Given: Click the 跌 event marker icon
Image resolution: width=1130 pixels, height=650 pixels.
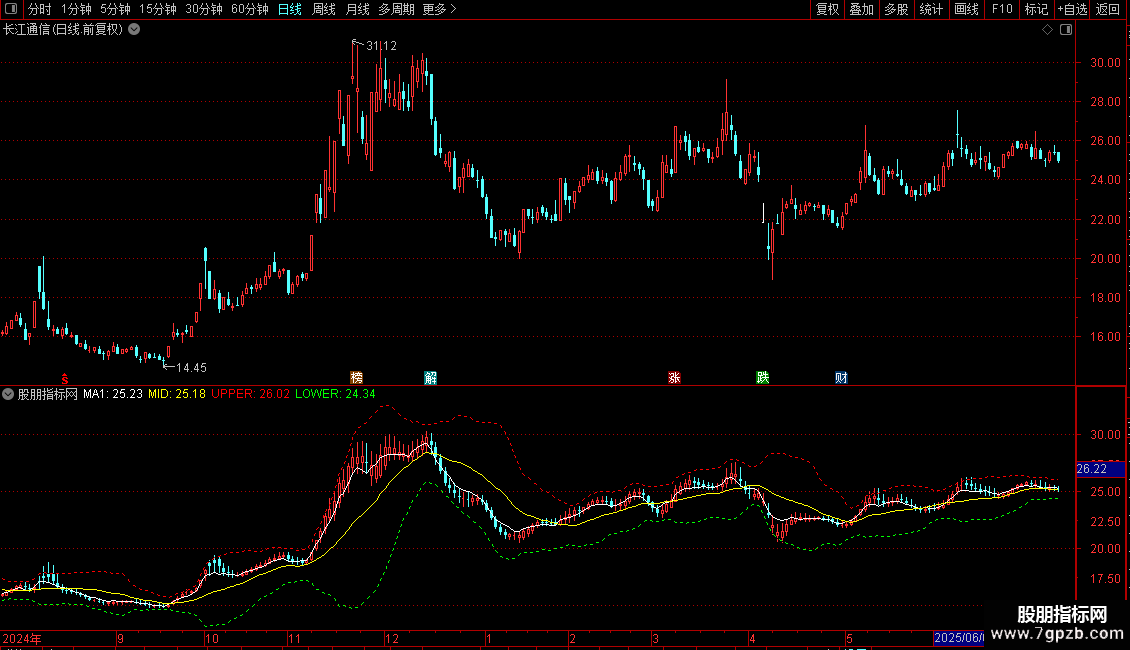Looking at the screenshot, I should click(x=762, y=378).
